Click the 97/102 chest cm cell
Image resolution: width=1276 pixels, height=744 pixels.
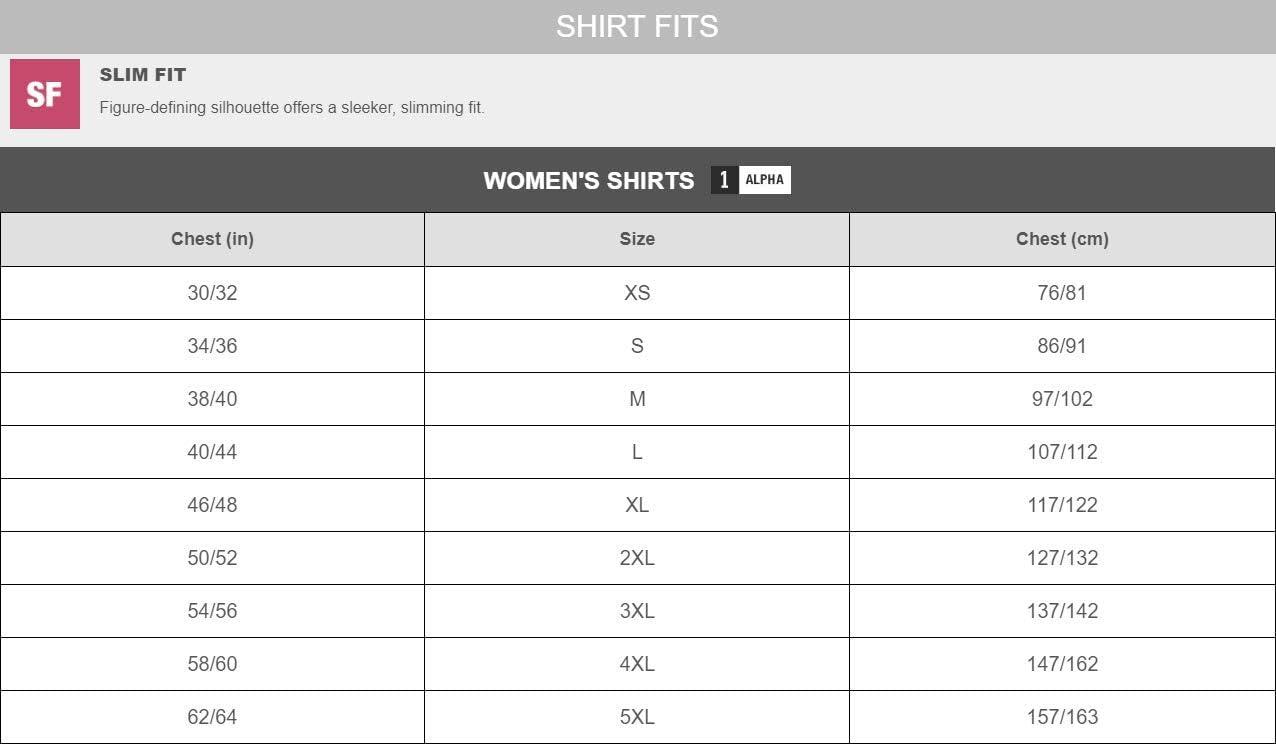pyautogui.click(x=1062, y=399)
